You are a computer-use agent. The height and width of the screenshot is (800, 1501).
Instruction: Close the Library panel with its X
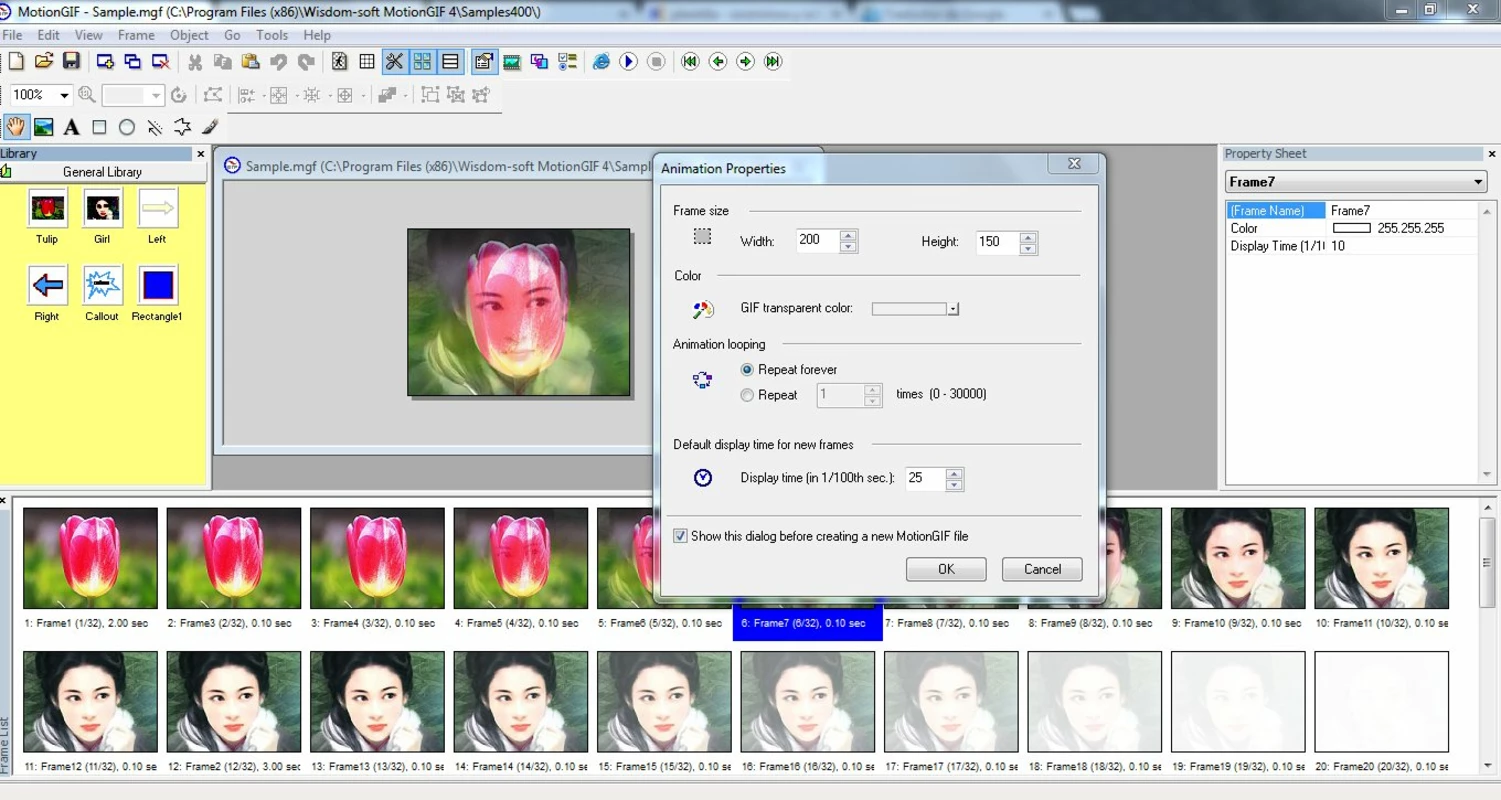click(200, 154)
